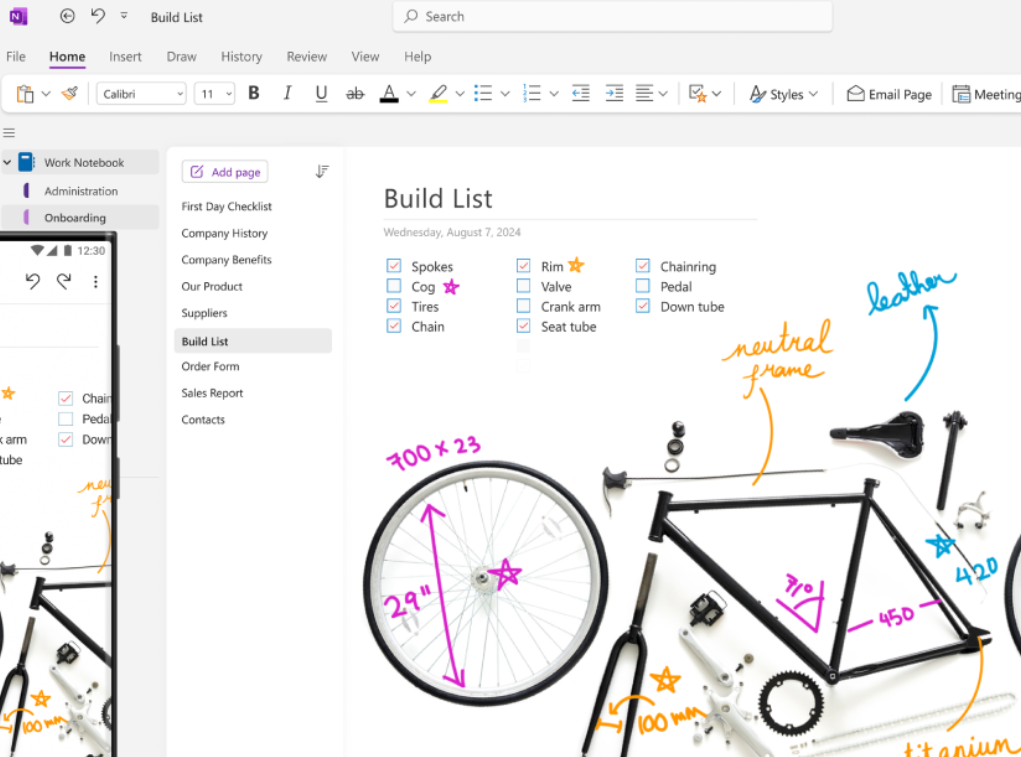Click the Increase Indent icon
Viewport: 1021px width, 757px height.
(x=614, y=94)
